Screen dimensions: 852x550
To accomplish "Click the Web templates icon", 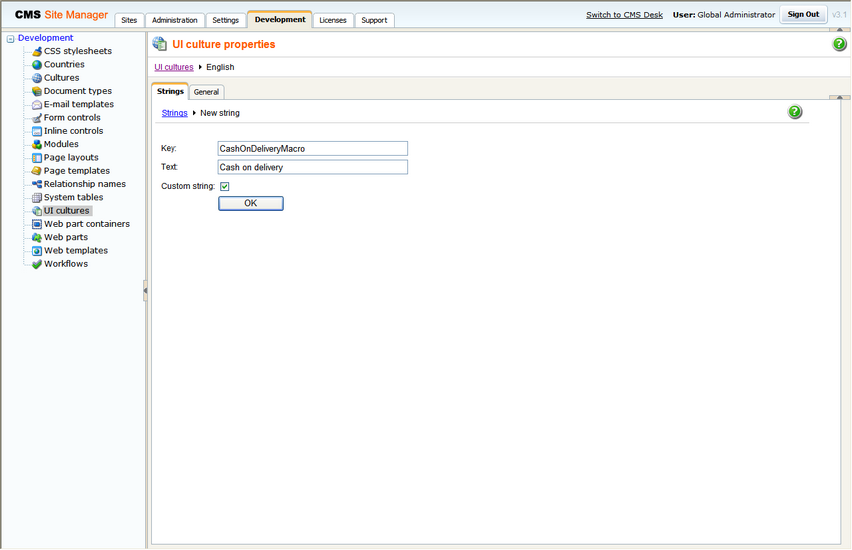I will click(37, 251).
